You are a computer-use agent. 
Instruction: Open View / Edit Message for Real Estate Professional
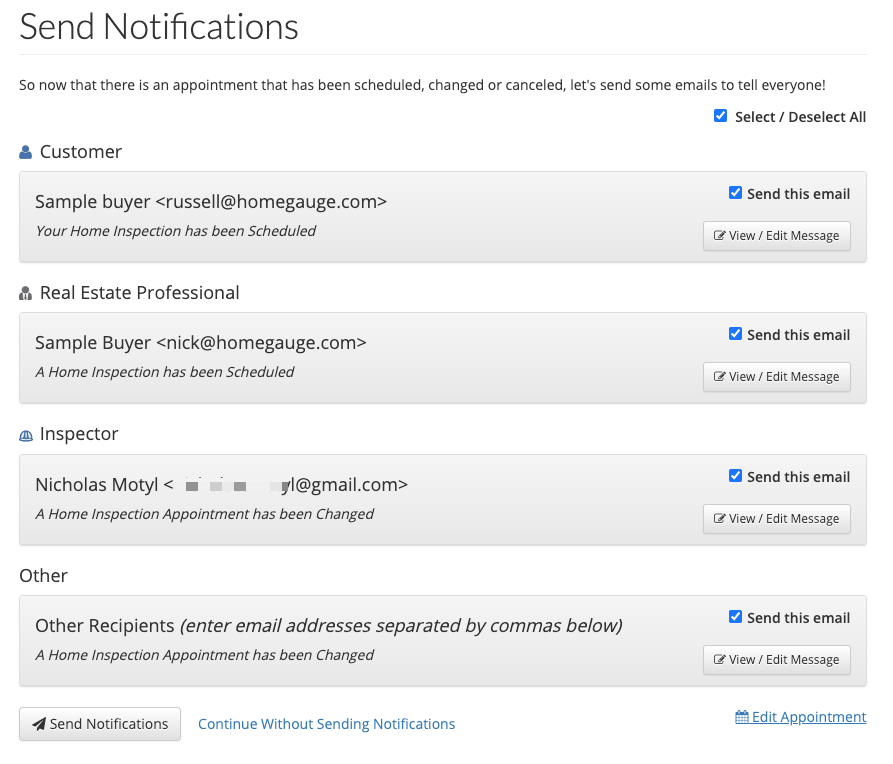[x=777, y=377]
